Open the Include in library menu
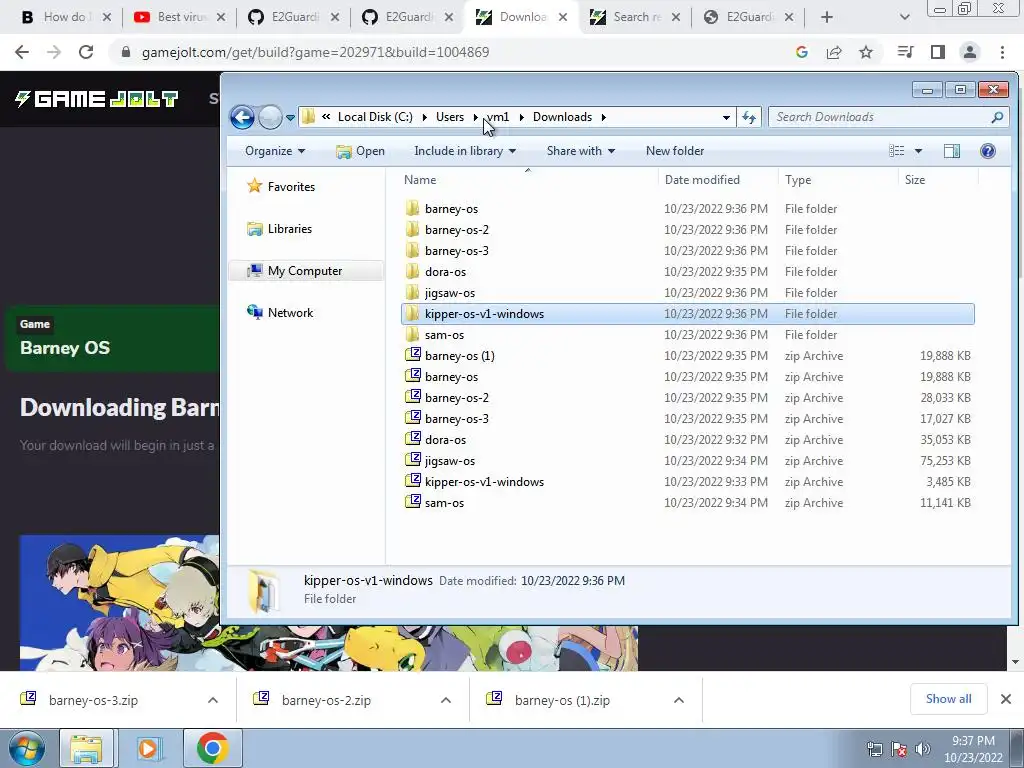The width and height of the screenshot is (1024, 768). tap(465, 151)
